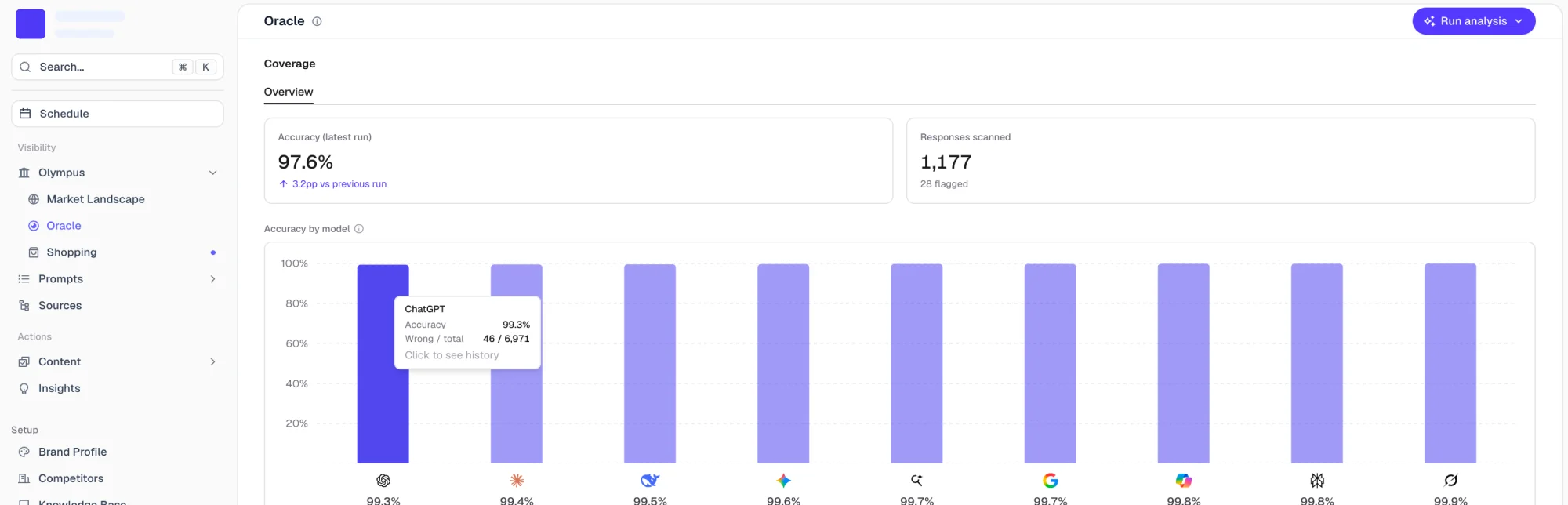Viewport: 1568px width, 505px height.
Task: Click the blue notification dot beside Shopping
Action: tap(212, 252)
